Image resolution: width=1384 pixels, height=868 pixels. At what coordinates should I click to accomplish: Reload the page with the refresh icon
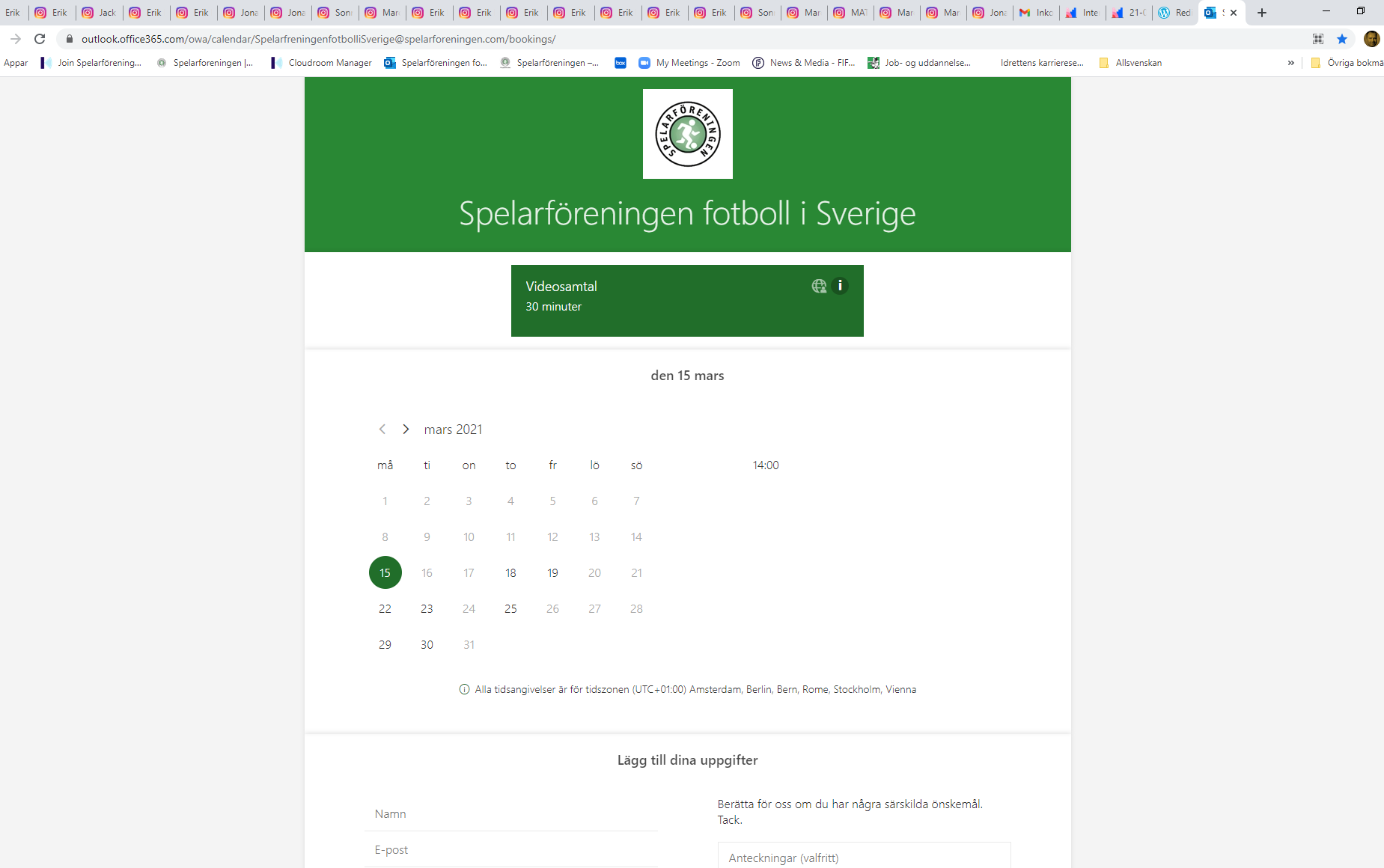40,39
